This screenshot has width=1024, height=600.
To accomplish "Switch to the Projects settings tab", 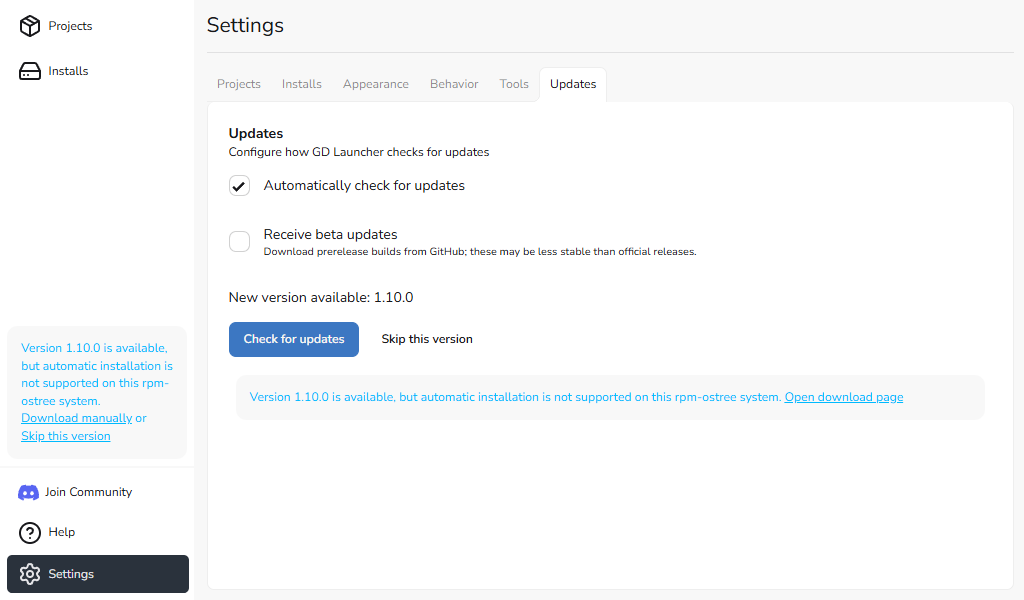I will pyautogui.click(x=238, y=84).
